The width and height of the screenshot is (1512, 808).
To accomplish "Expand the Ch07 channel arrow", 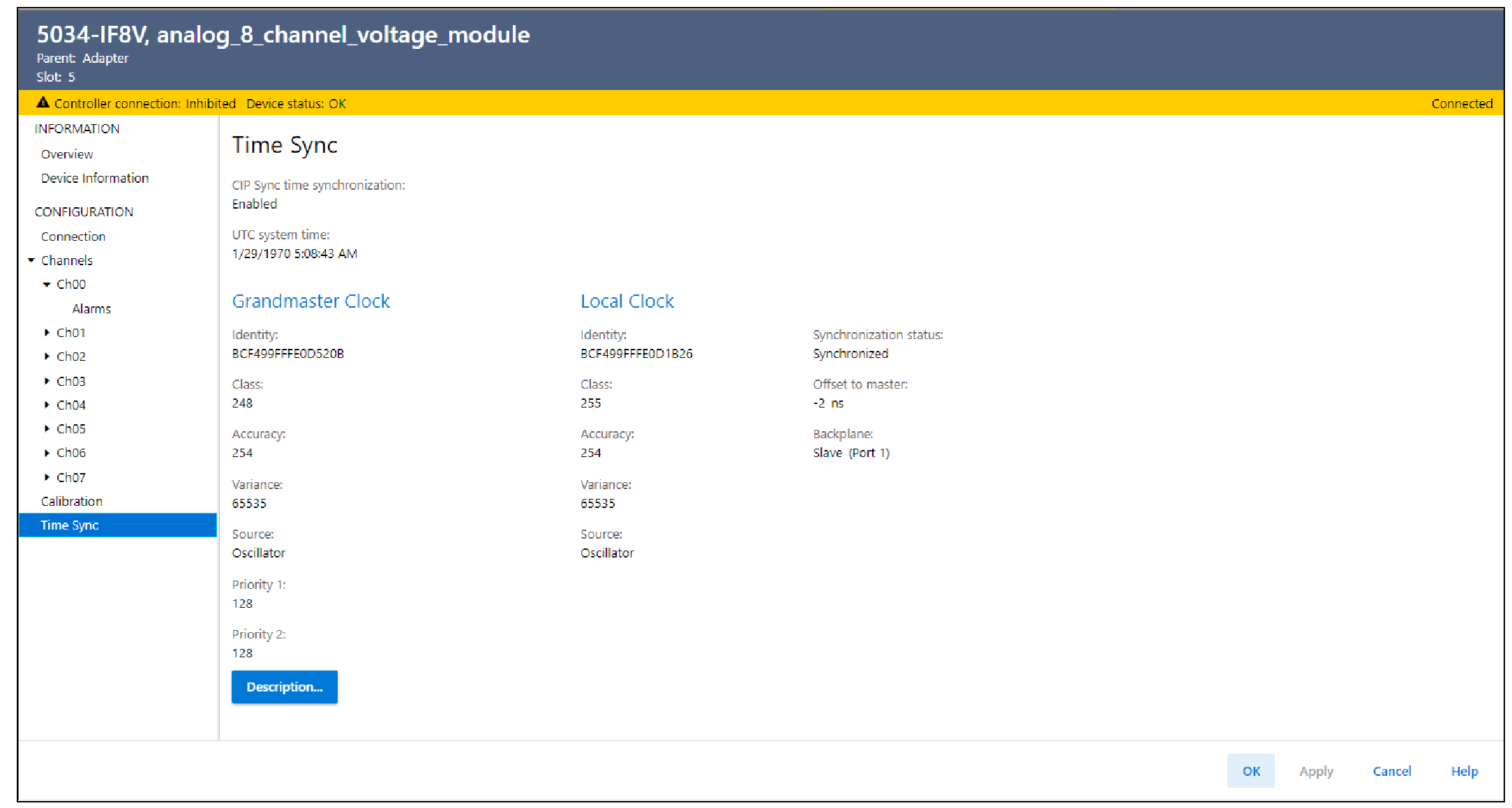I will 47,477.
